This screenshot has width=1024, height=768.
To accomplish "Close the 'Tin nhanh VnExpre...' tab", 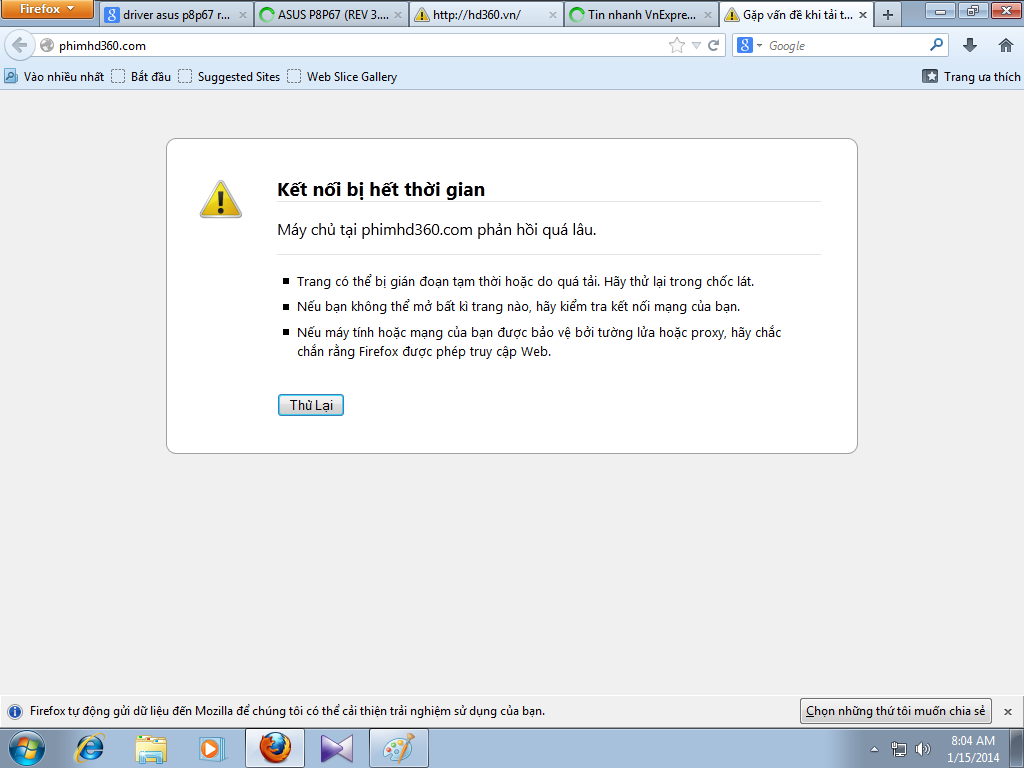I will [x=707, y=14].
